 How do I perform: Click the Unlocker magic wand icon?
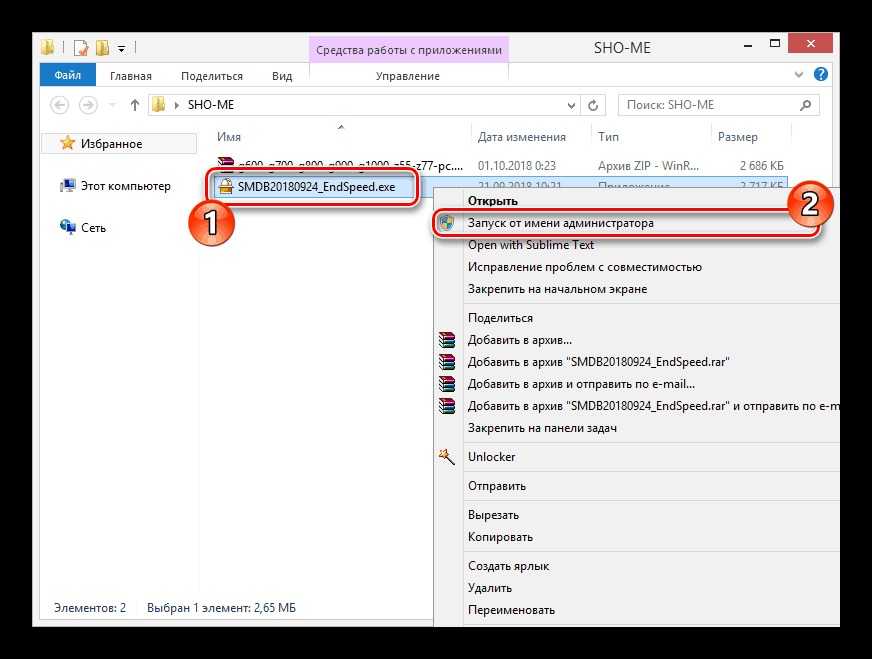pos(447,456)
